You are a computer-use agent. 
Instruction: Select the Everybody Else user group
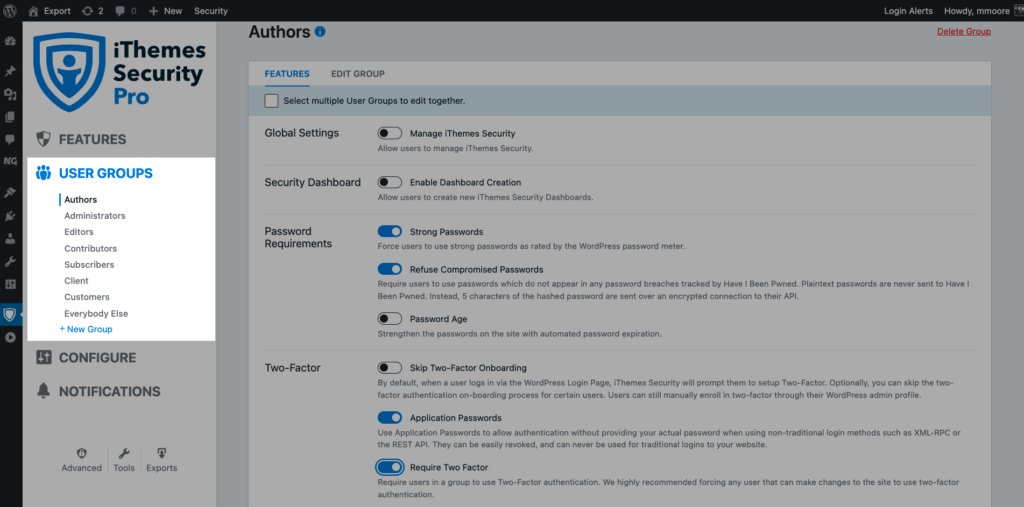click(x=96, y=314)
